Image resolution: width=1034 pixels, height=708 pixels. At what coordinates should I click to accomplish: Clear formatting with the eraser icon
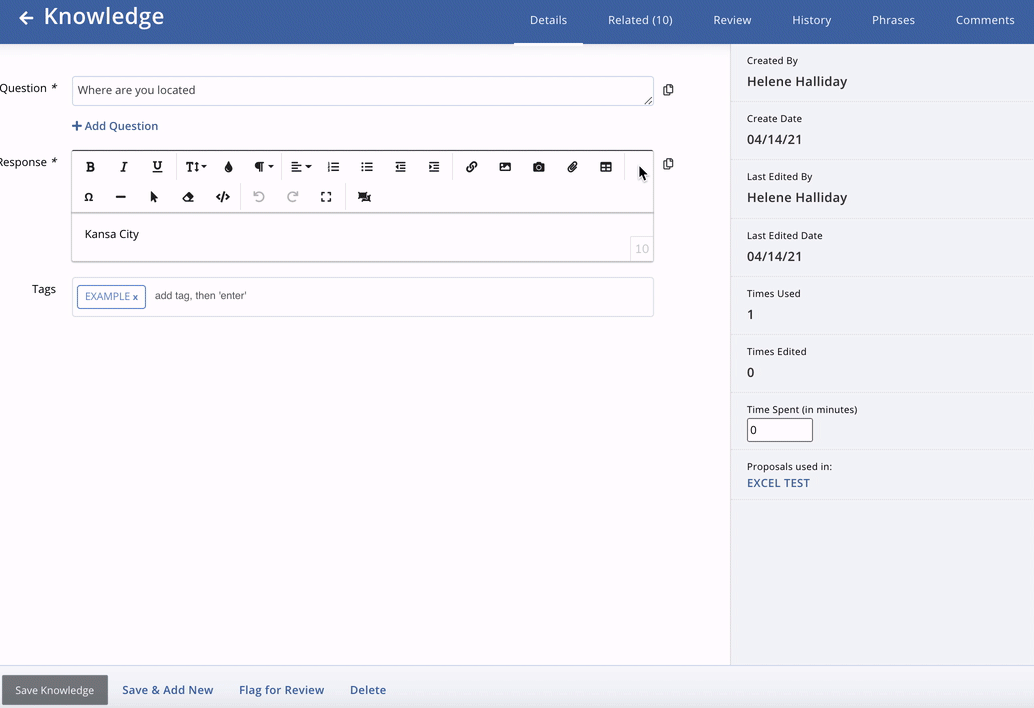(188, 197)
